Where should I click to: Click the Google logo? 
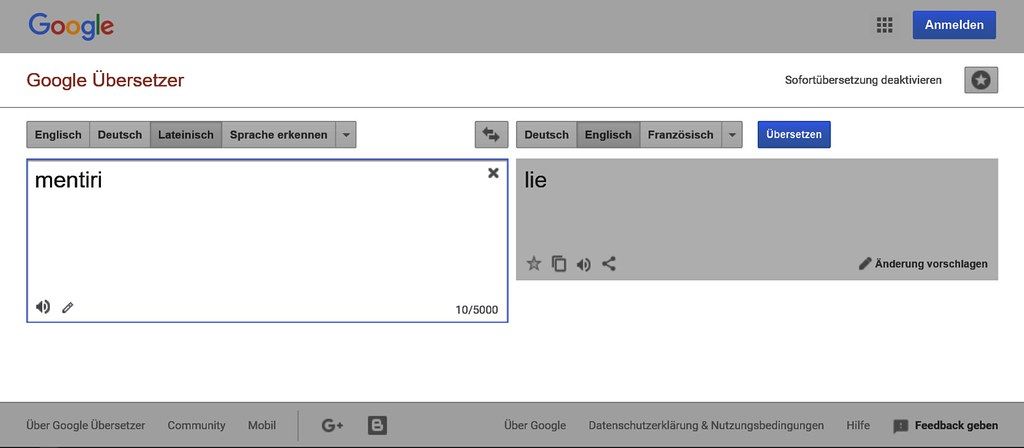[71, 27]
